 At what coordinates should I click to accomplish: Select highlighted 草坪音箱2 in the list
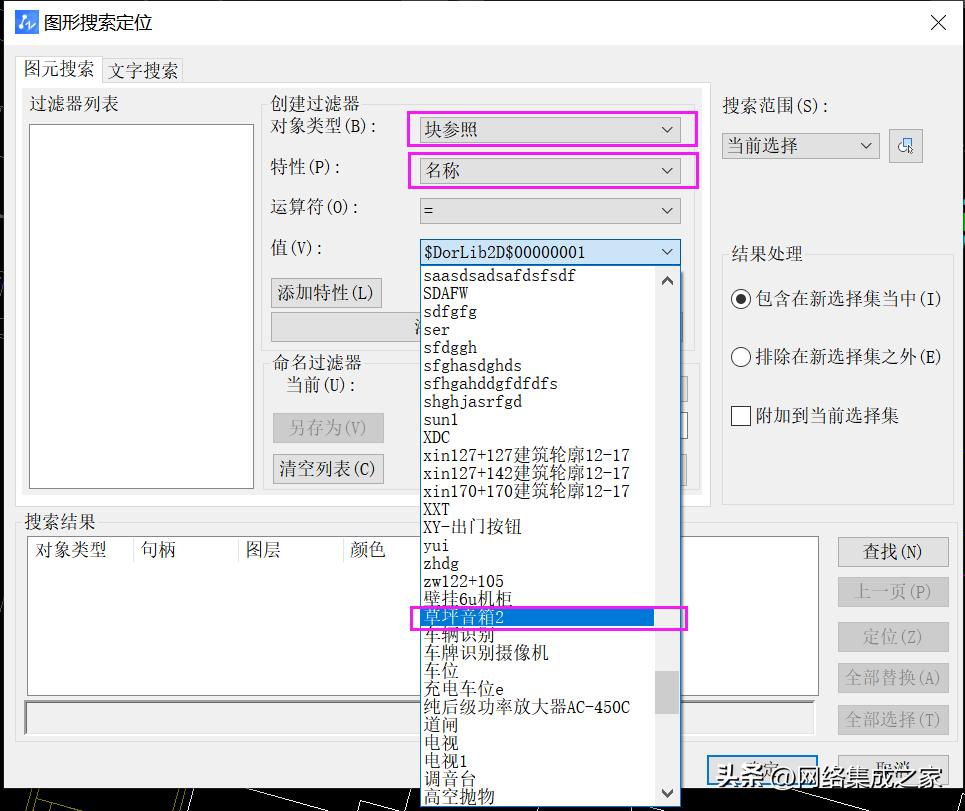click(539, 617)
